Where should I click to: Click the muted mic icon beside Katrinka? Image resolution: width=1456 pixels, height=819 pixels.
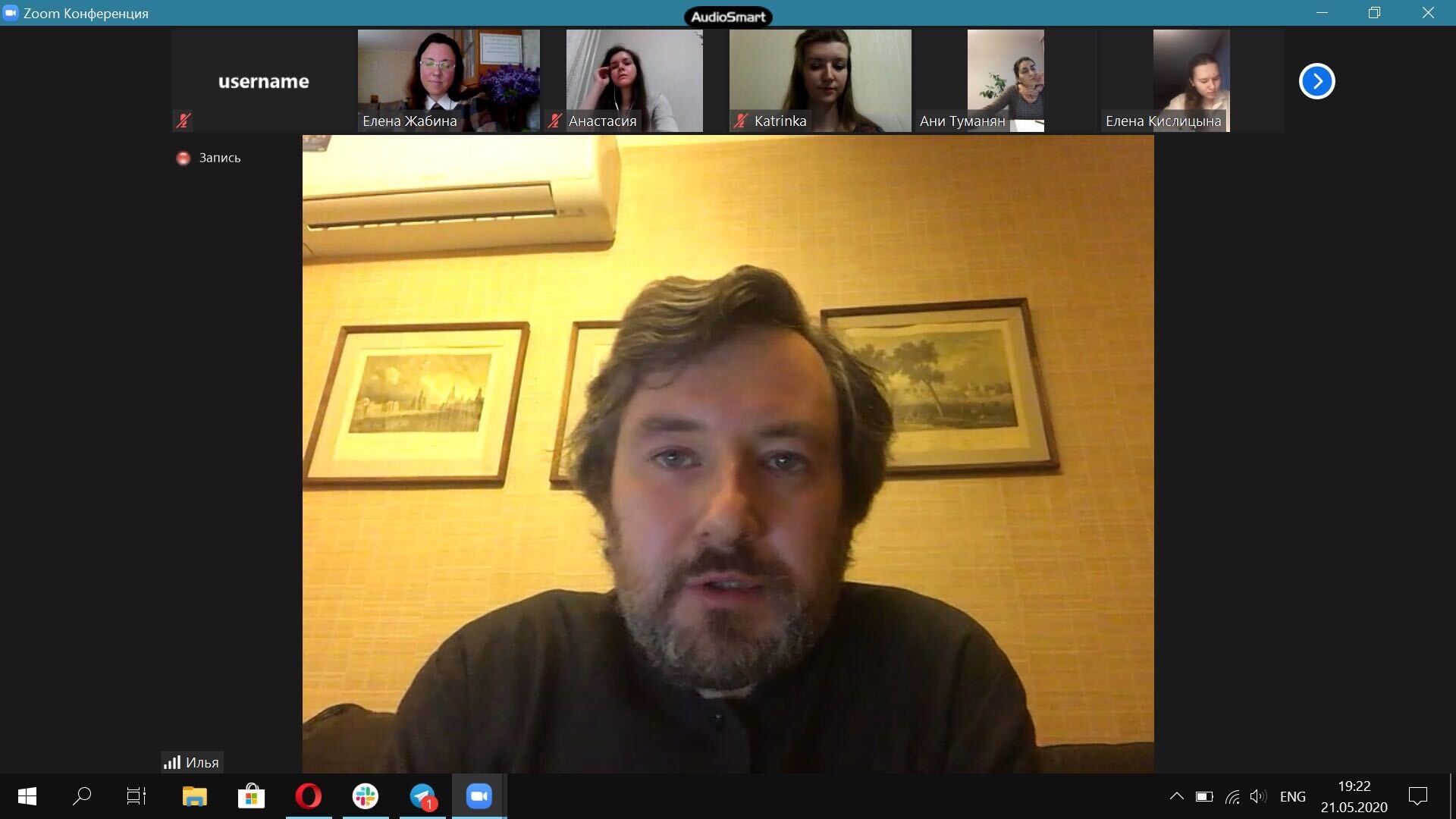pos(740,120)
